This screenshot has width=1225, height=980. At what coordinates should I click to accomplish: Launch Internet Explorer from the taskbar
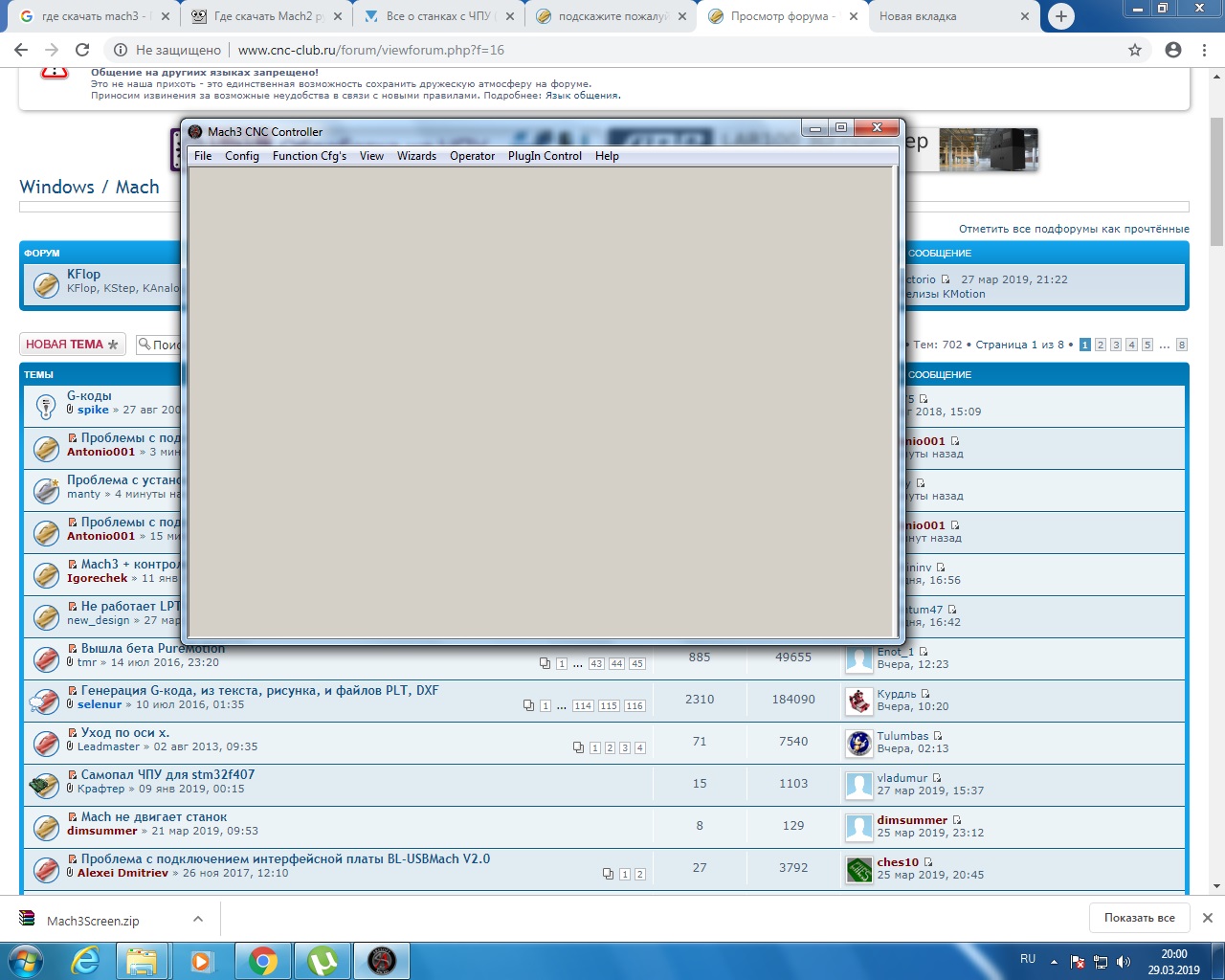pyautogui.click(x=86, y=961)
